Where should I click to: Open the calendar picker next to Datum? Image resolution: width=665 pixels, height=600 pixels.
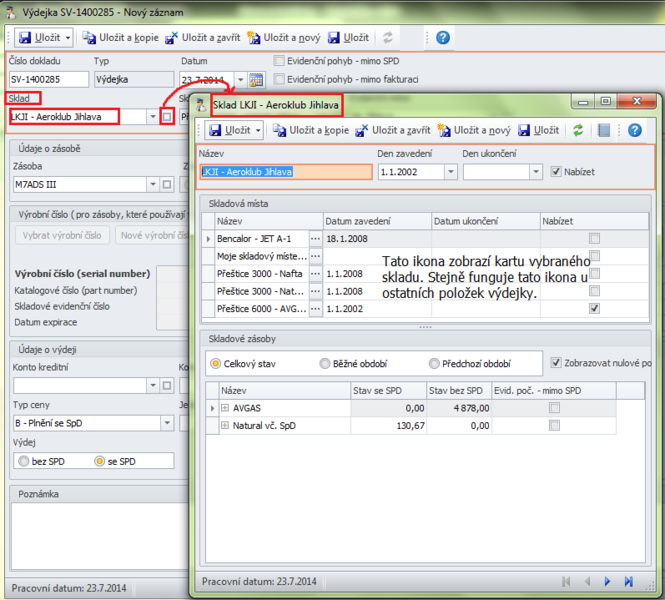pos(256,79)
